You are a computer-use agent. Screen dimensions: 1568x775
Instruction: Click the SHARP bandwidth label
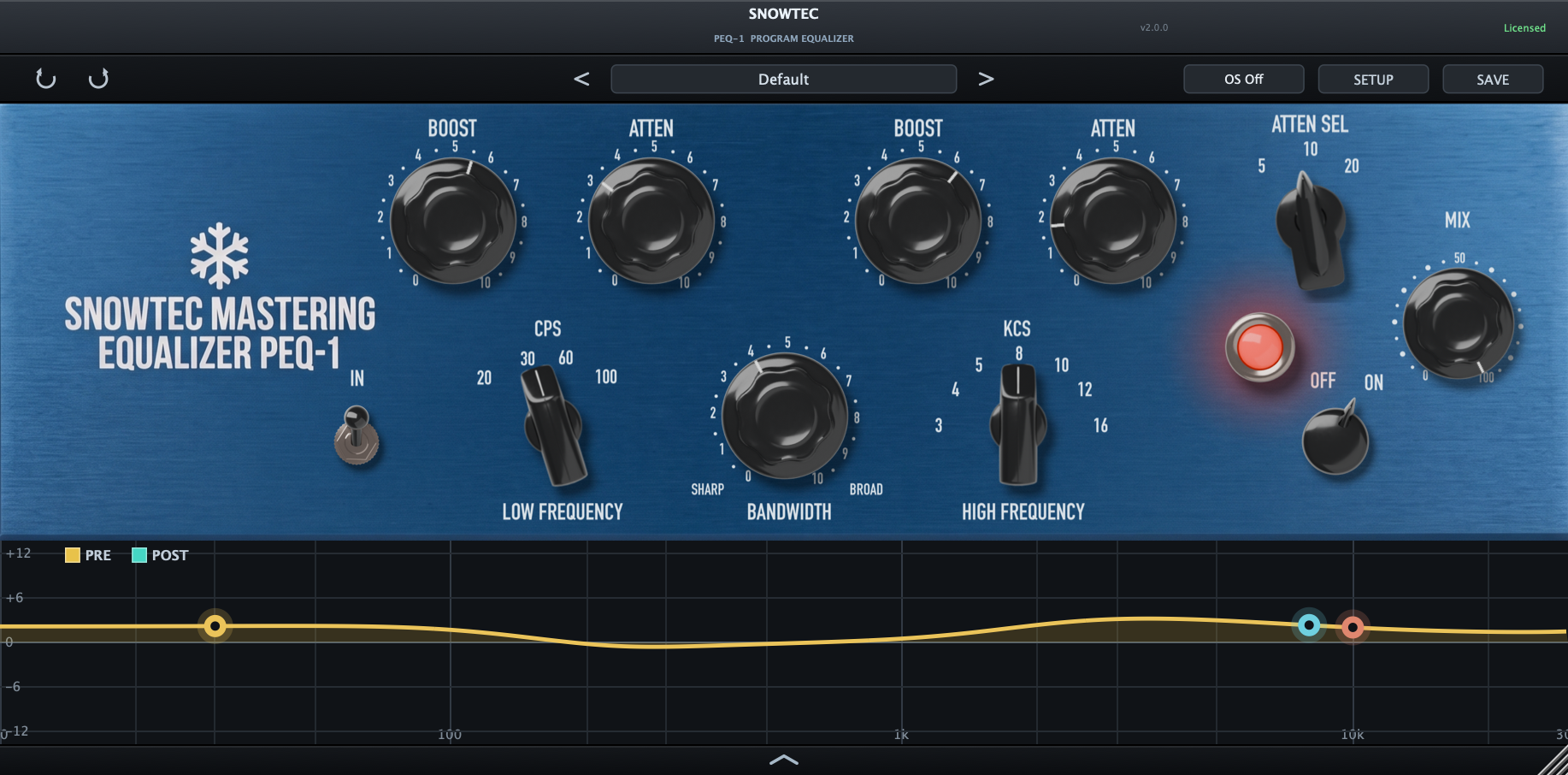[707, 489]
